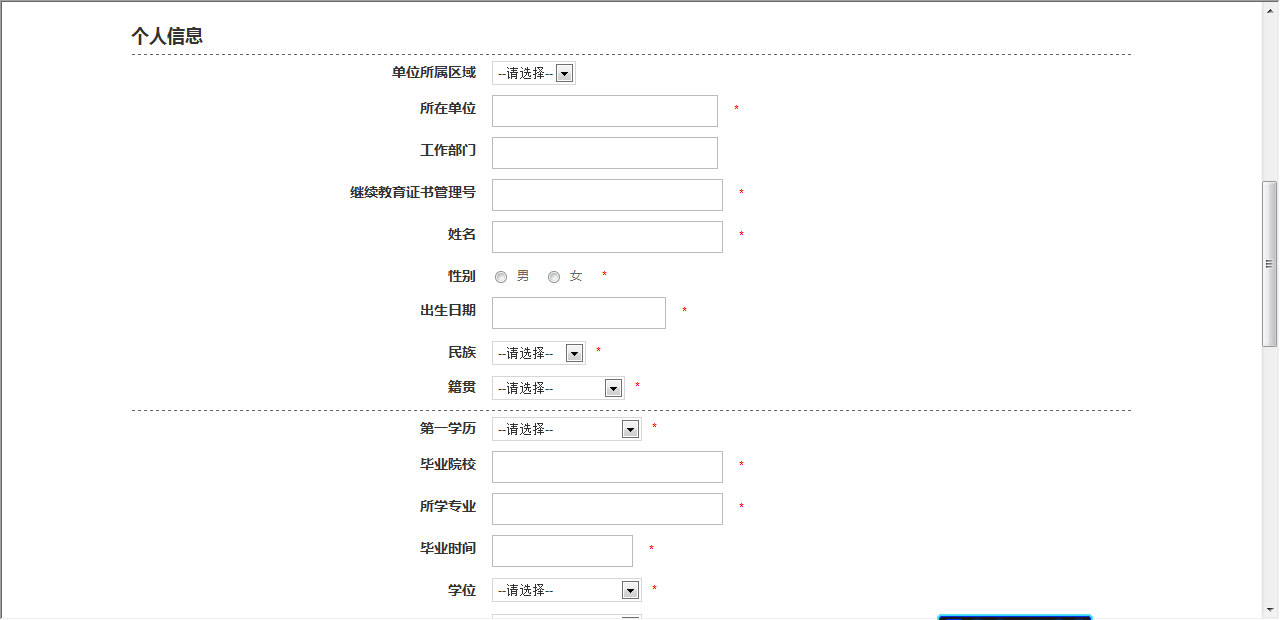Viewport: 1280px width, 620px height.
Task: Focus the 所学专业 text box
Action: pyautogui.click(x=607, y=509)
